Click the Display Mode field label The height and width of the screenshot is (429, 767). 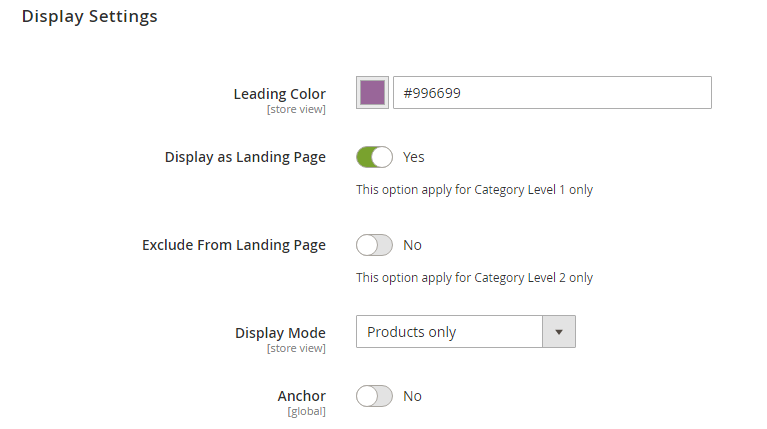[x=280, y=333]
